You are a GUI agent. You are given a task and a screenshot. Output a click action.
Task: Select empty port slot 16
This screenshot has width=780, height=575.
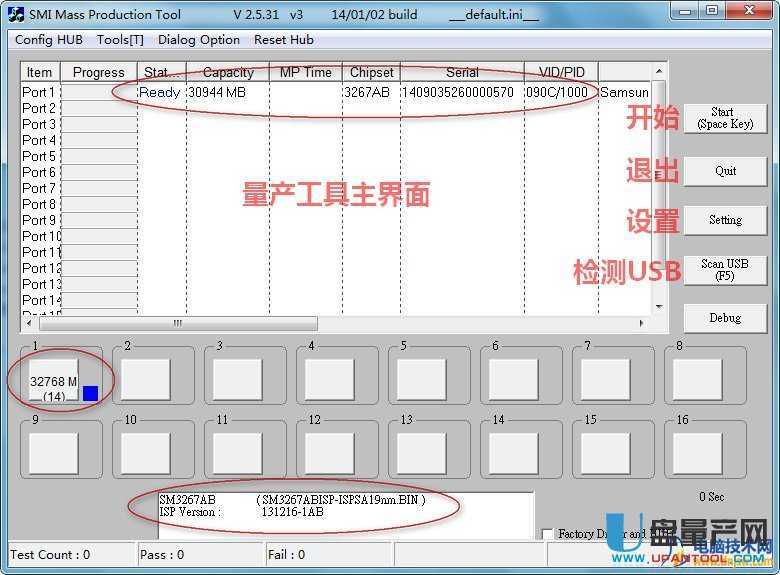tap(697, 452)
